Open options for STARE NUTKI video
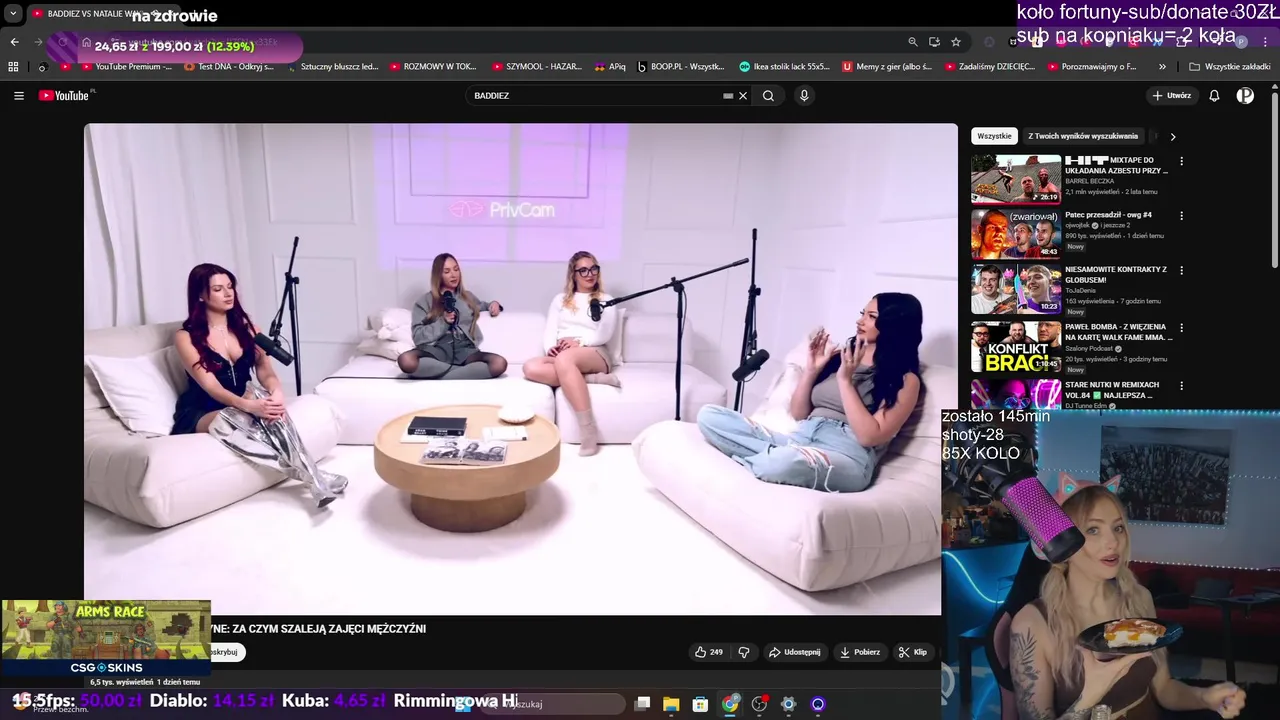Viewport: 1280px width, 720px height. [x=1181, y=385]
